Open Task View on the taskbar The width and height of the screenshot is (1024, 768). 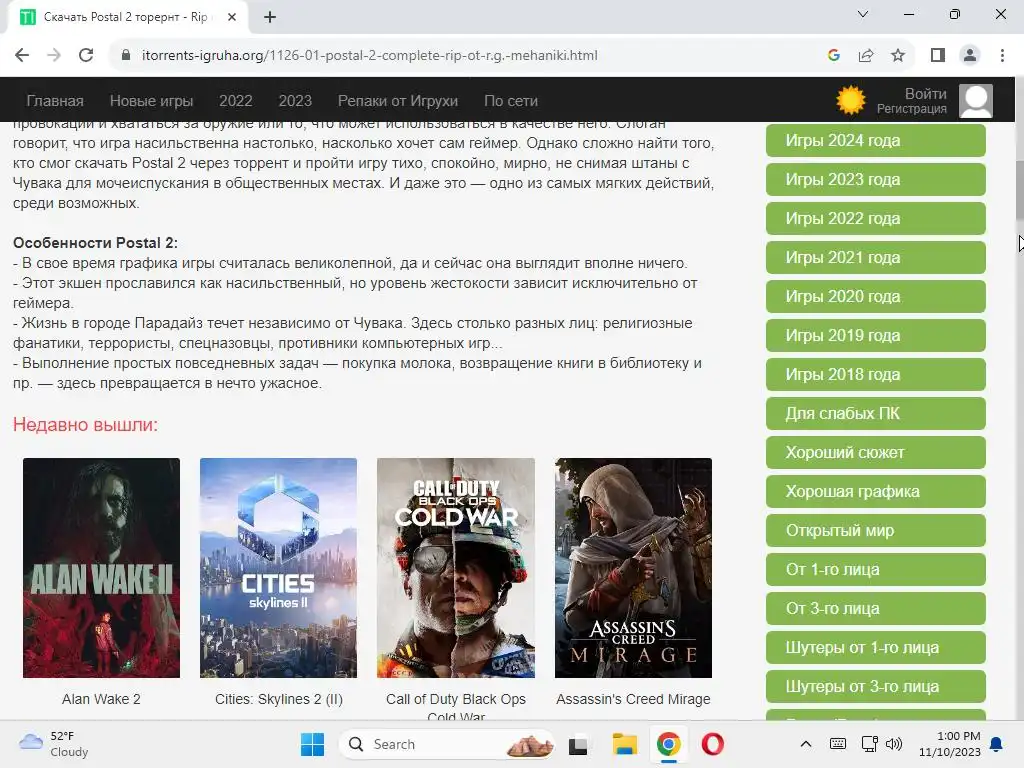click(x=578, y=744)
